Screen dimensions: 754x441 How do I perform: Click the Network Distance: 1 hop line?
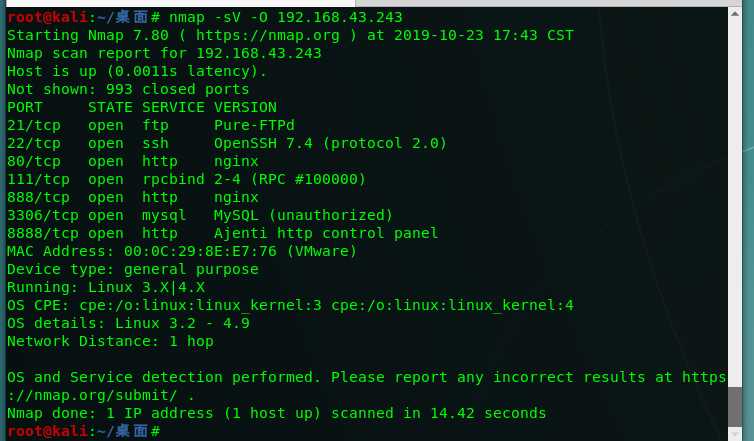[110, 341]
